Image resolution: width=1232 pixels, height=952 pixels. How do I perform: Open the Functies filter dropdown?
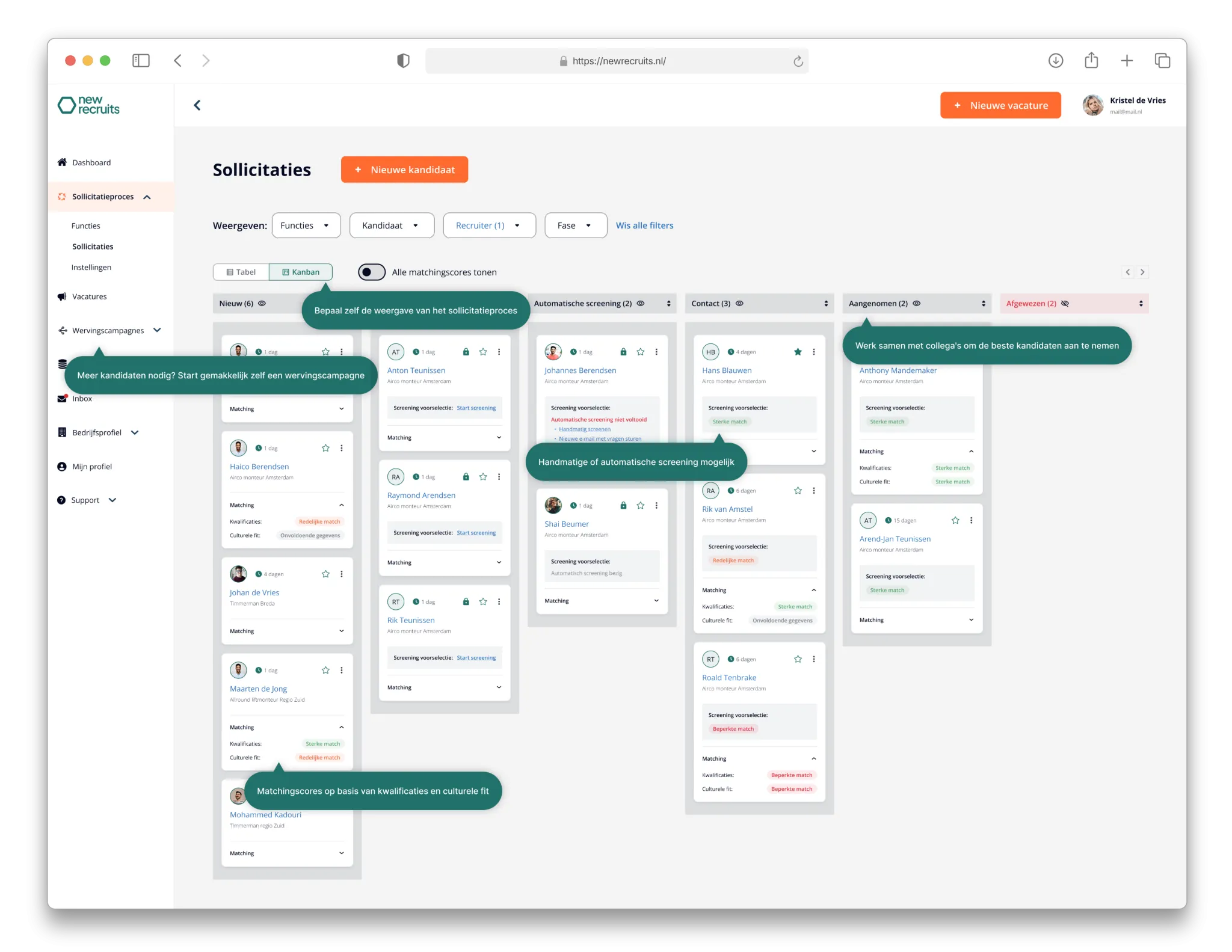pos(306,225)
